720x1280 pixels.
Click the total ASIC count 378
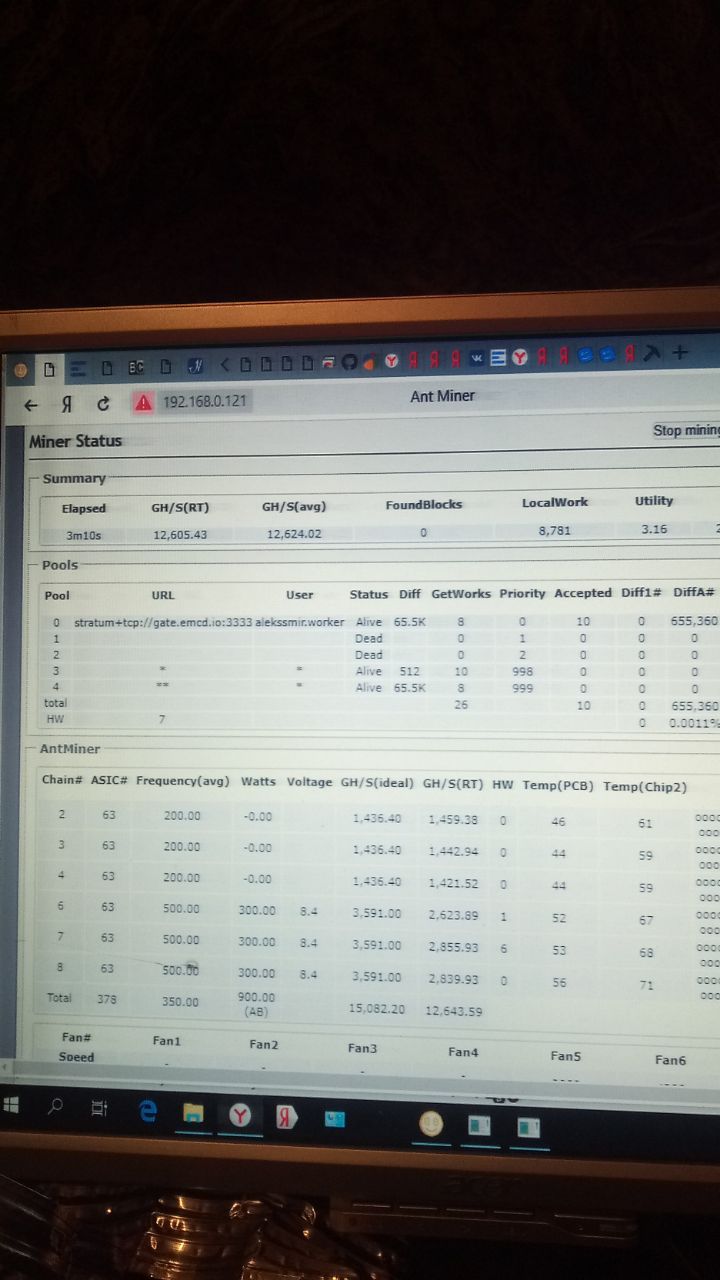point(107,998)
